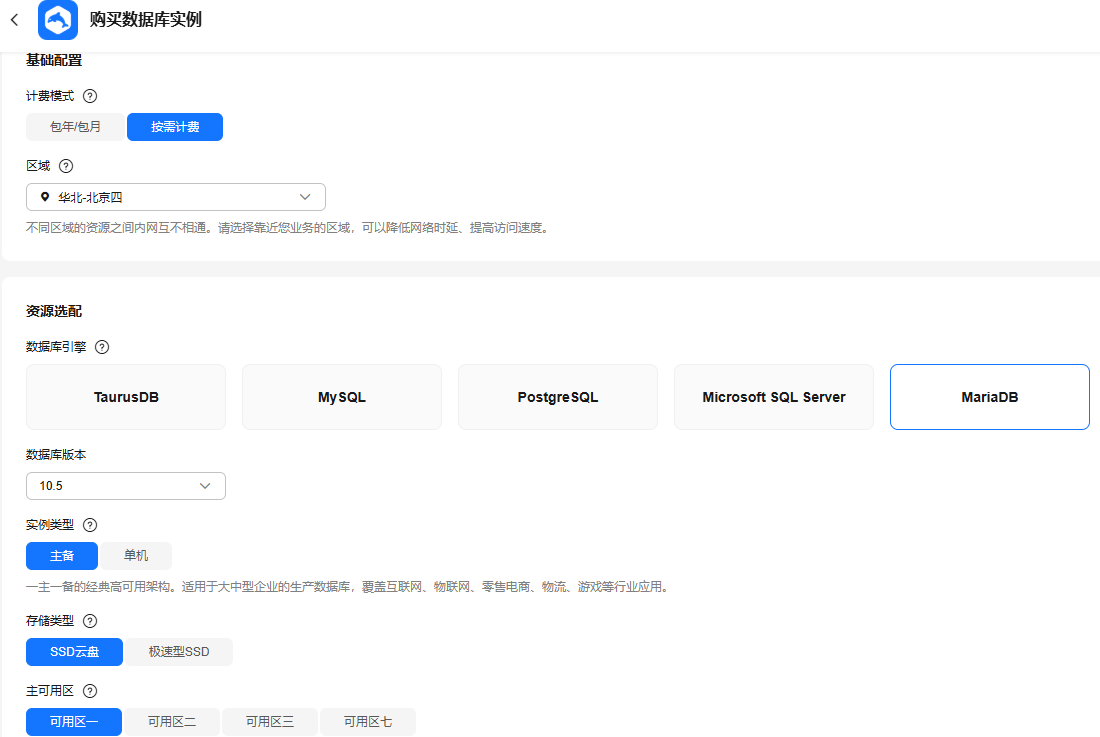Choose MySQL database engine
The image size is (1100, 737).
[342, 397]
